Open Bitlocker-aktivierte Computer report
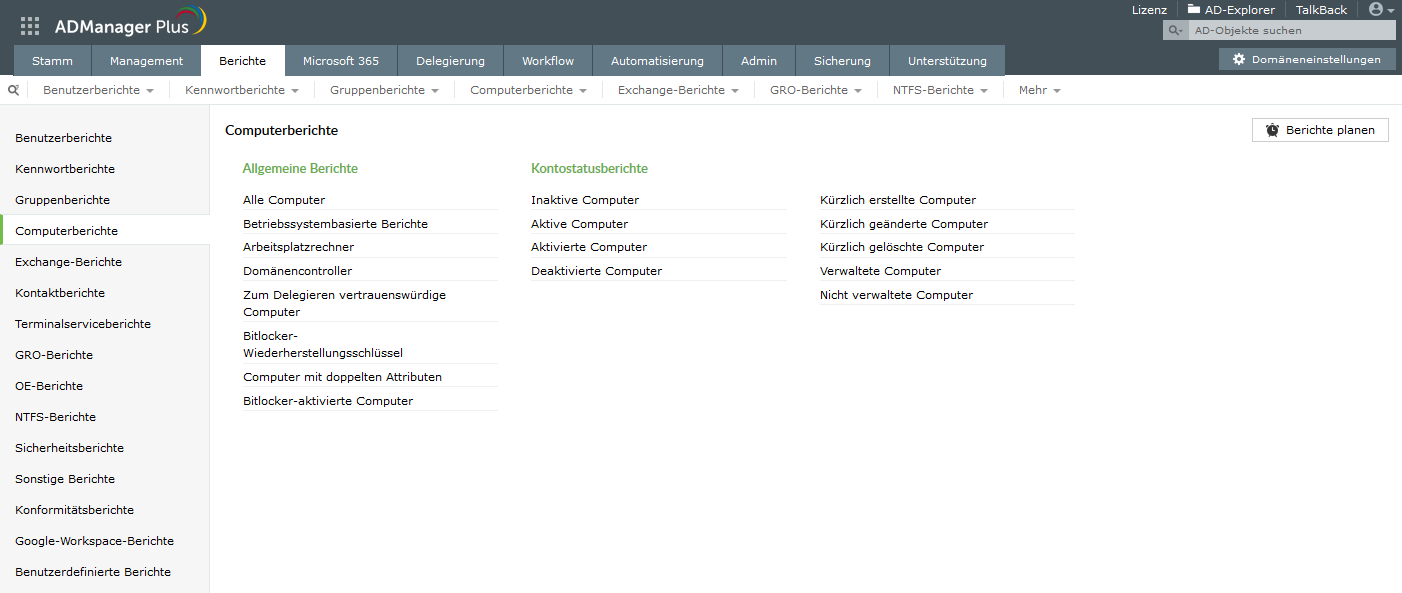Screen dimensions: 1402x593 coord(328,401)
